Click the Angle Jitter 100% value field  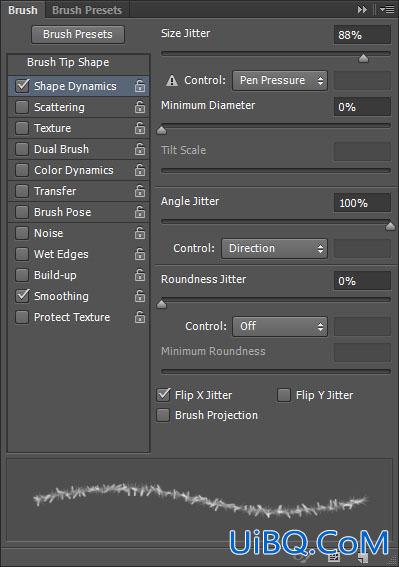(362, 202)
